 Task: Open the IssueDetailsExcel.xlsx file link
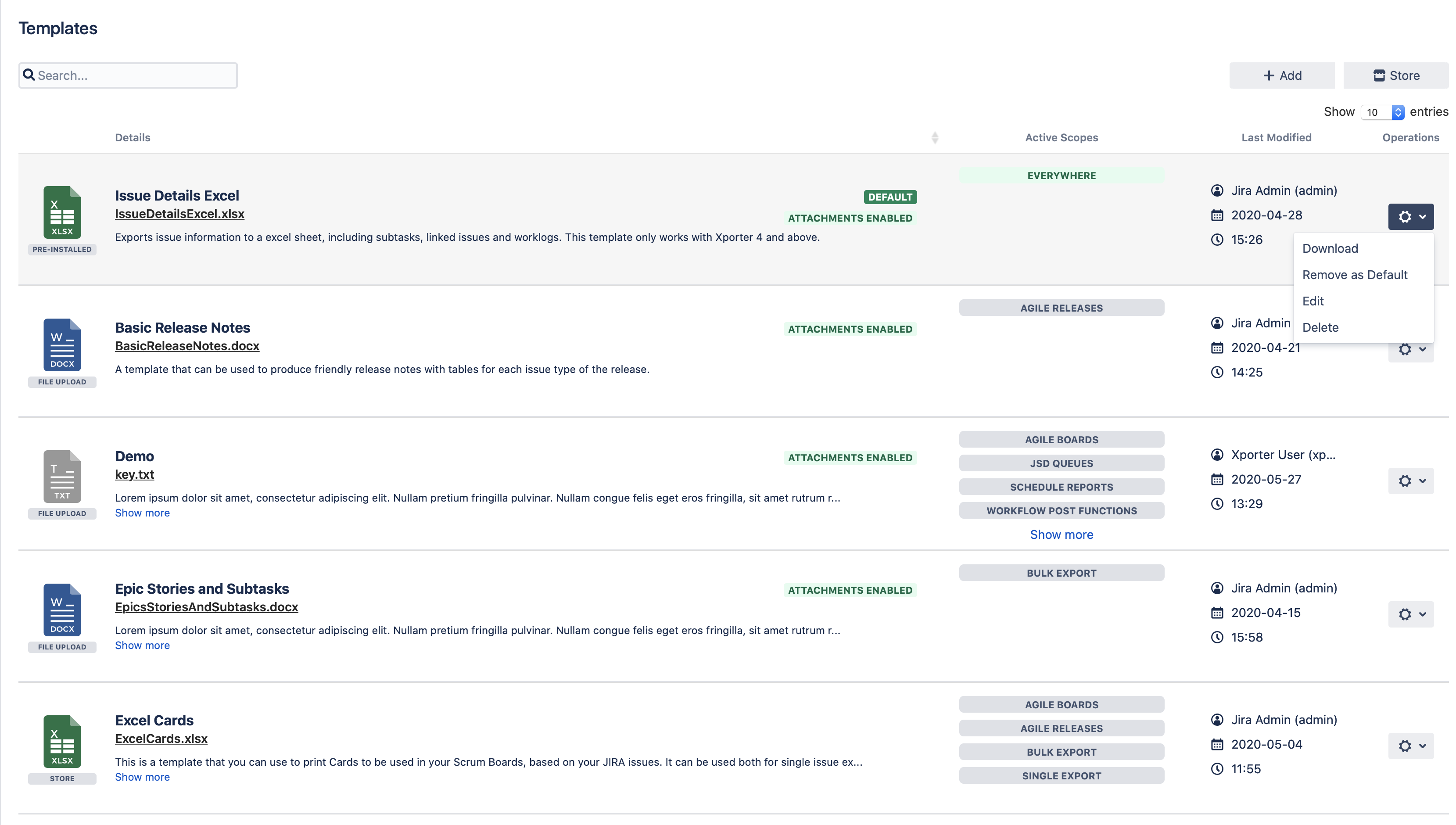(x=179, y=214)
